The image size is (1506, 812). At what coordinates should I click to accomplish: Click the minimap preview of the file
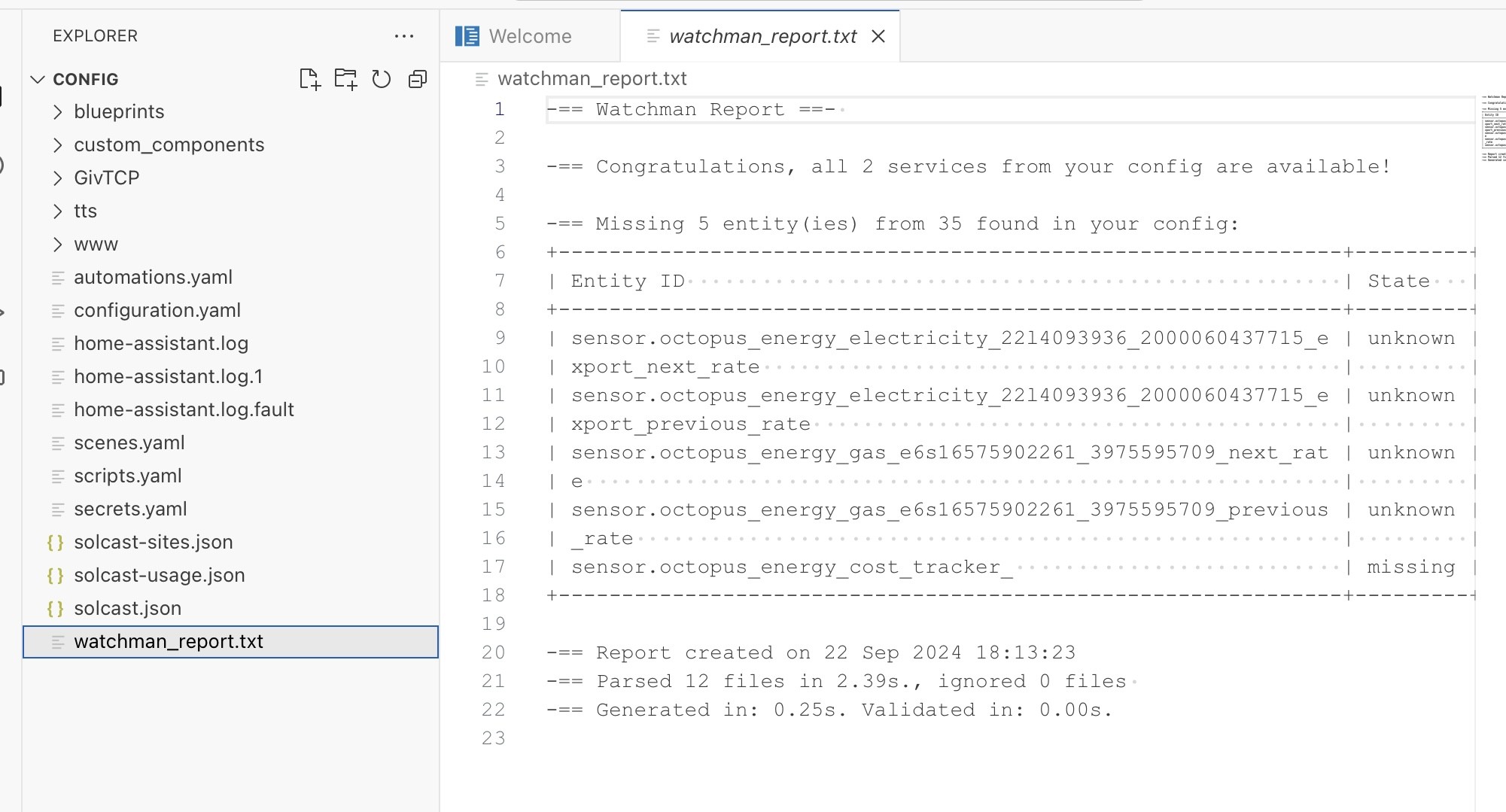click(1493, 128)
